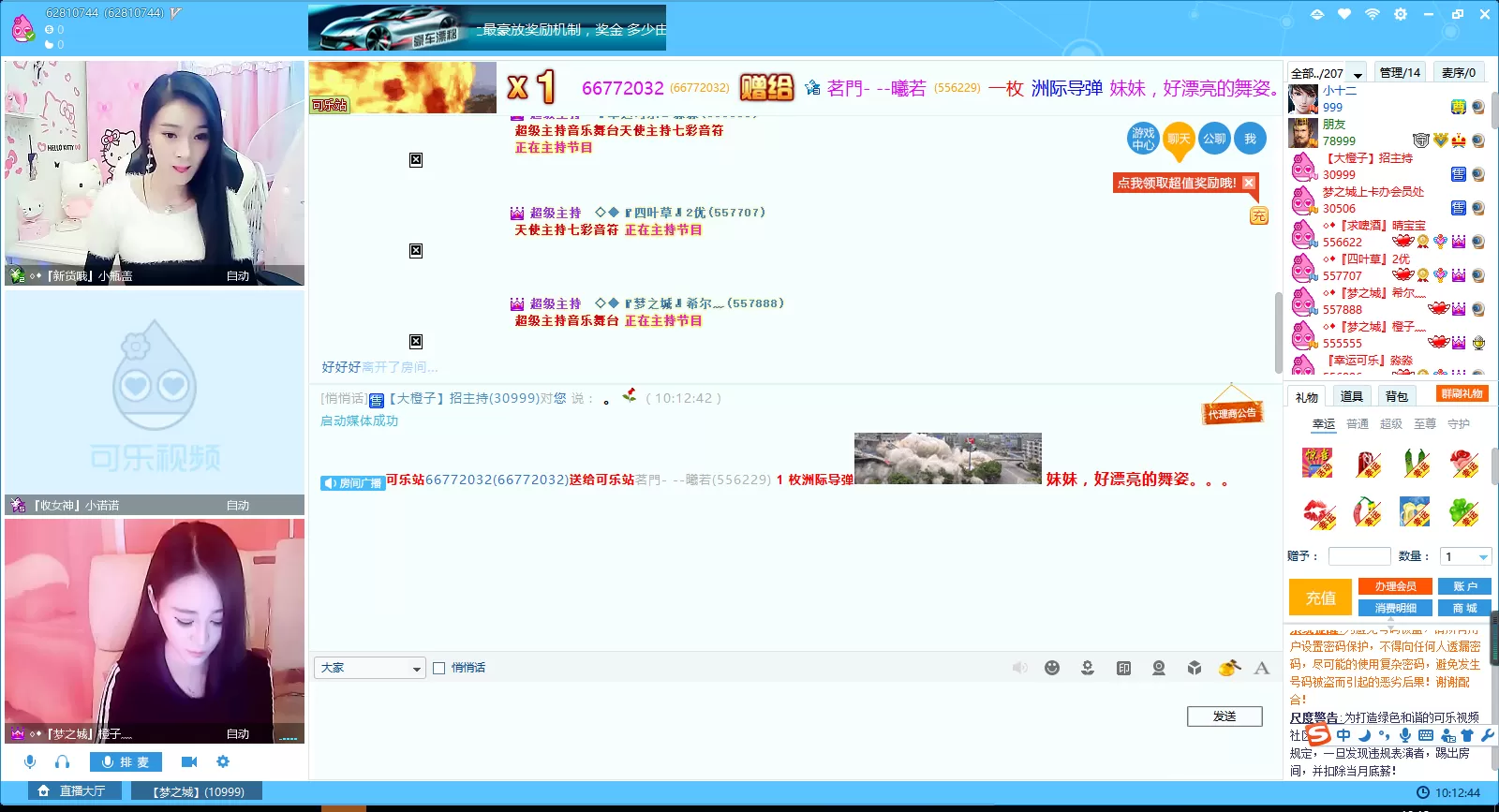
Task: Click inside the 赠予 recipient input field
Action: pyautogui.click(x=1359, y=556)
